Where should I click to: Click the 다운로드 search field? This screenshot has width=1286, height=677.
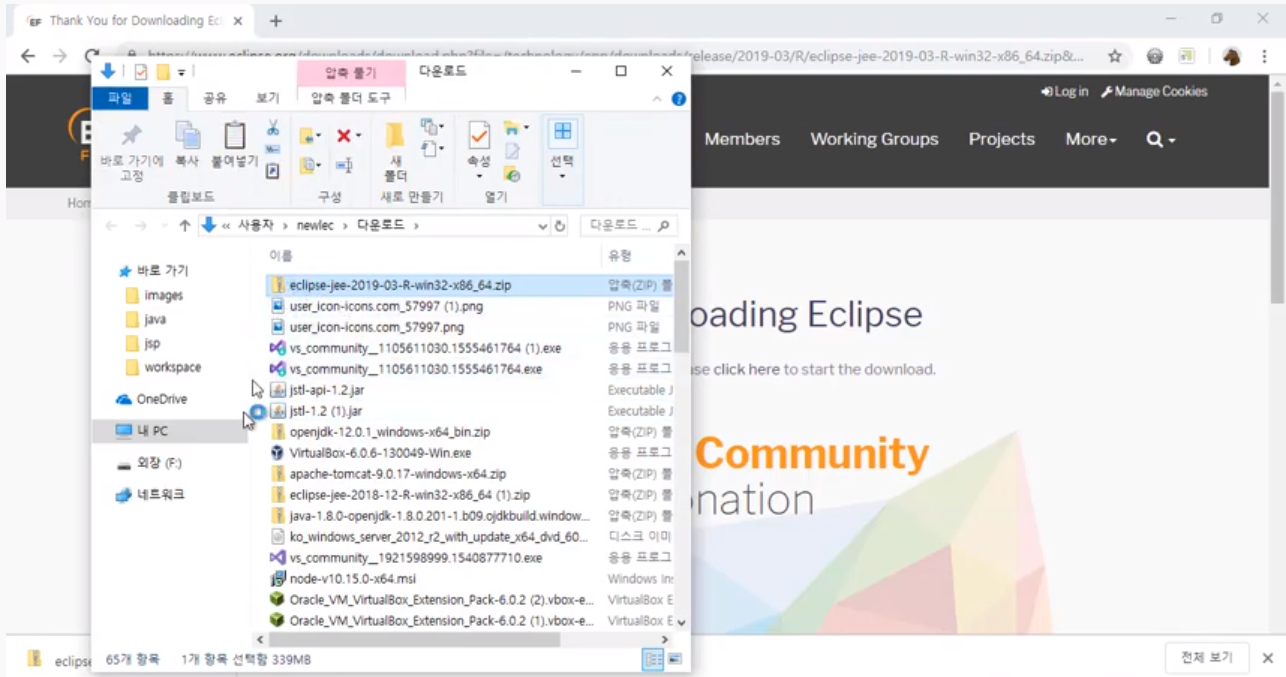point(628,226)
